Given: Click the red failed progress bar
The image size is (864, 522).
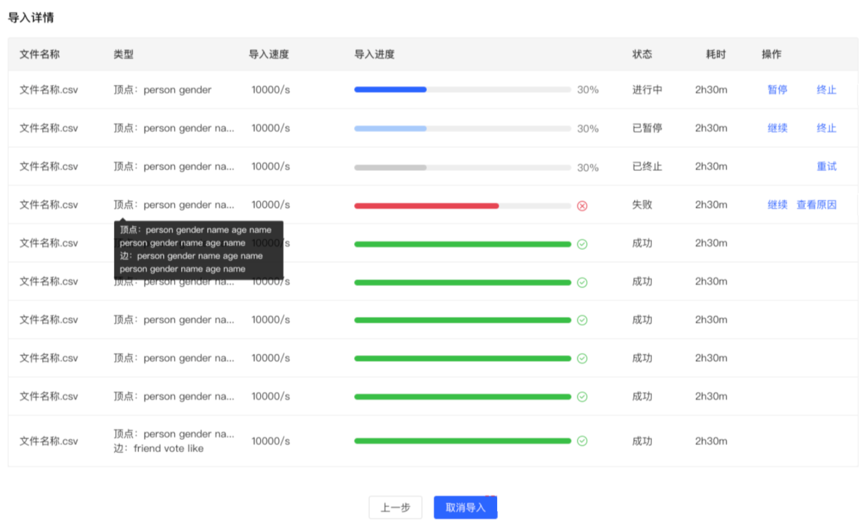Looking at the screenshot, I should tap(426, 206).
